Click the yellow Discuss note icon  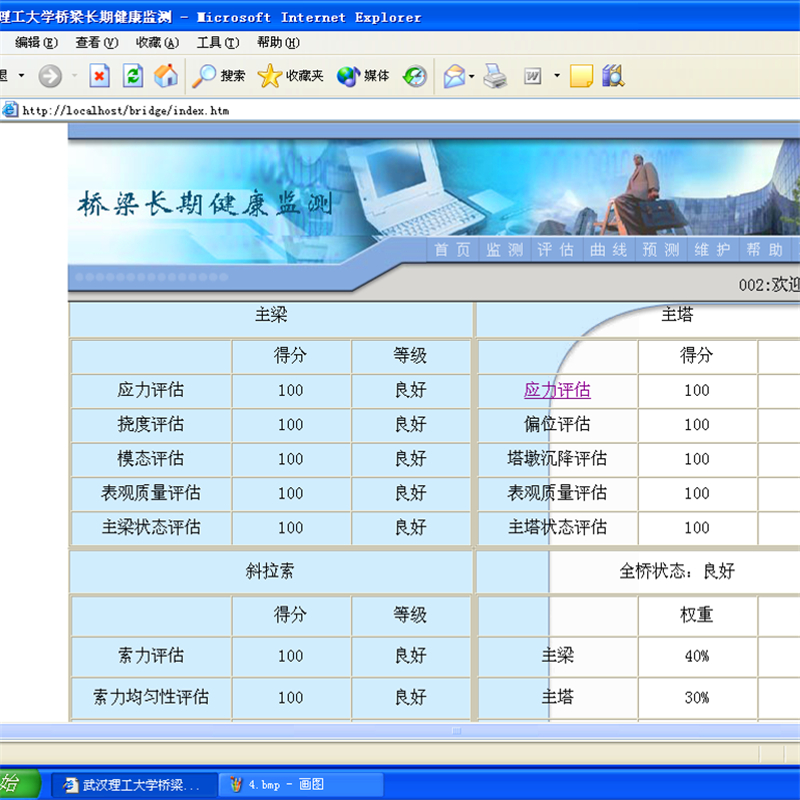coord(581,76)
